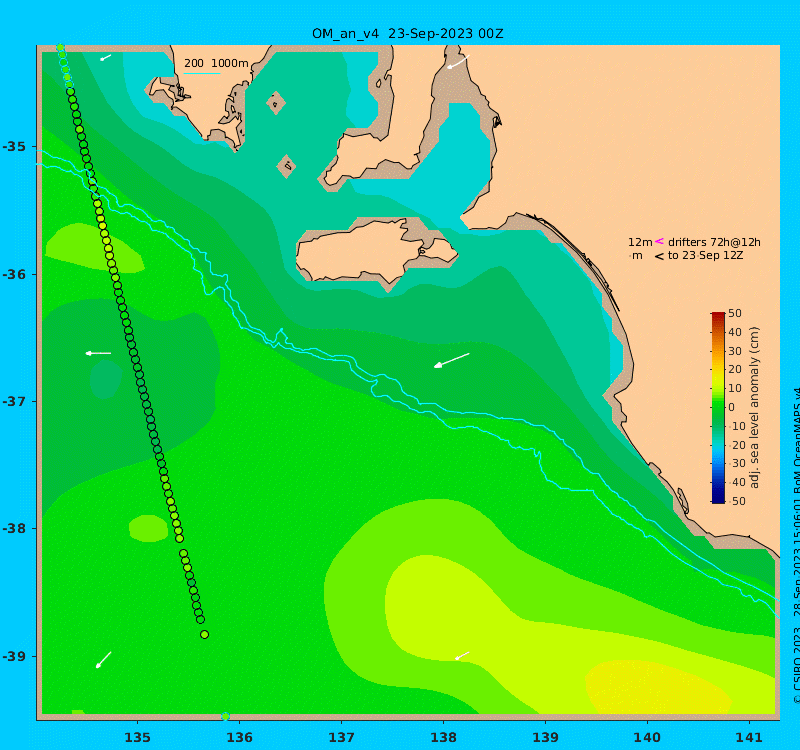Click the longitude axis label "137"
Screen dimensions: 800x750
[x=341, y=737]
